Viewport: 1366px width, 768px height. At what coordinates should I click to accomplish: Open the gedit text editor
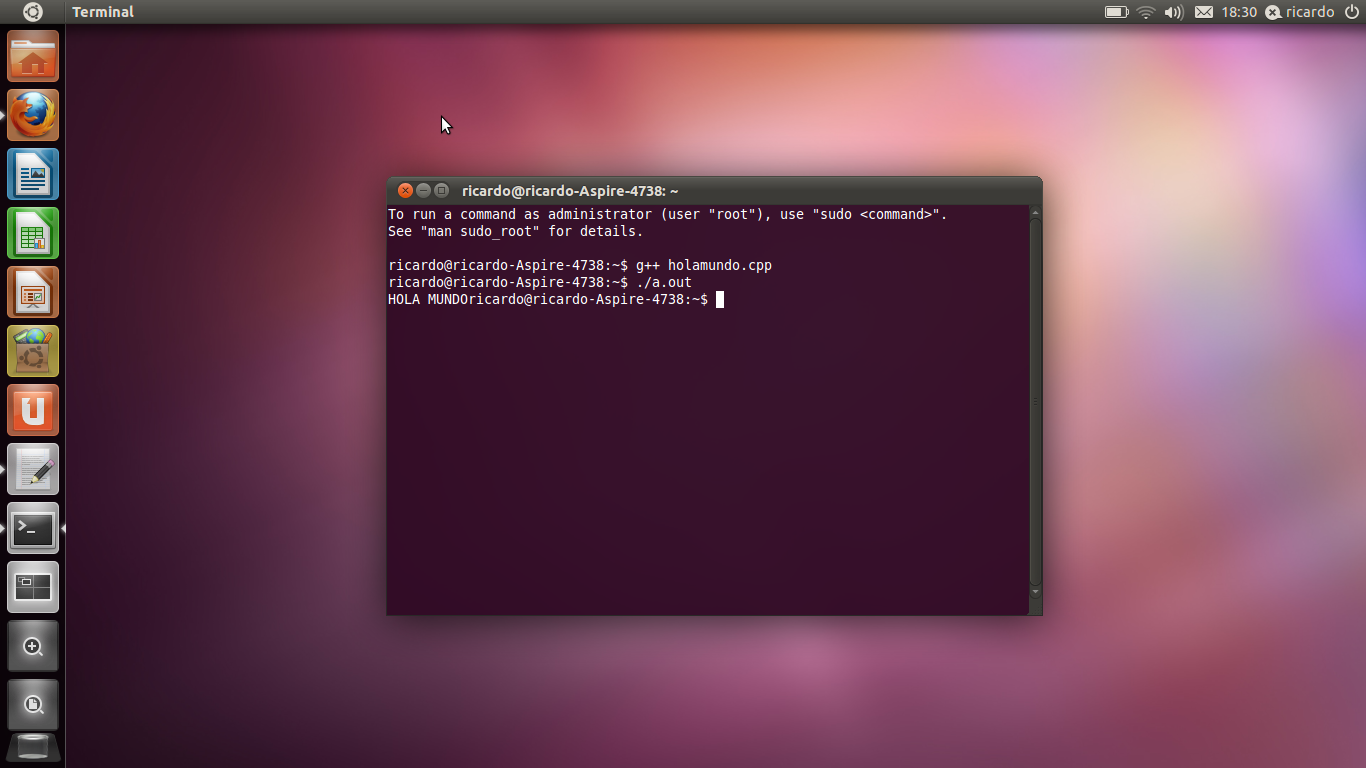pos(33,468)
